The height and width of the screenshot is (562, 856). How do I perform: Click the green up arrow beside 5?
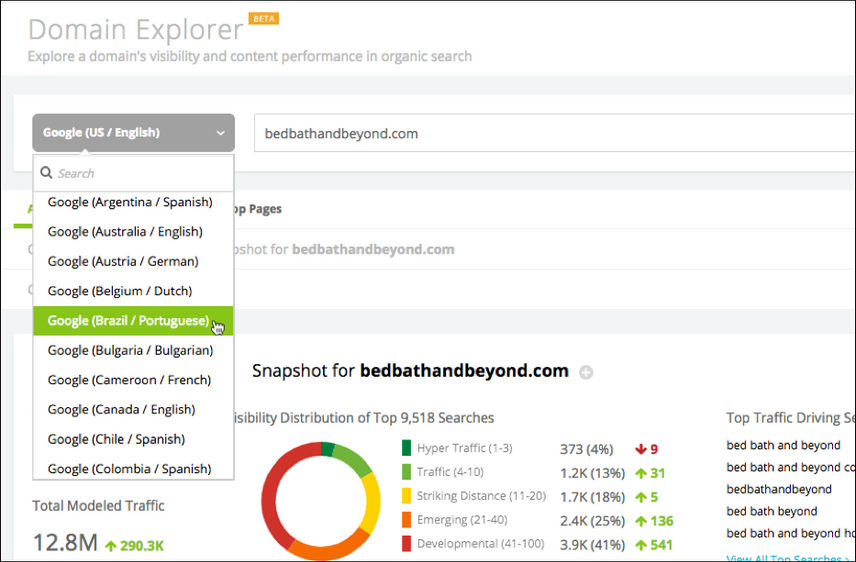(641, 498)
